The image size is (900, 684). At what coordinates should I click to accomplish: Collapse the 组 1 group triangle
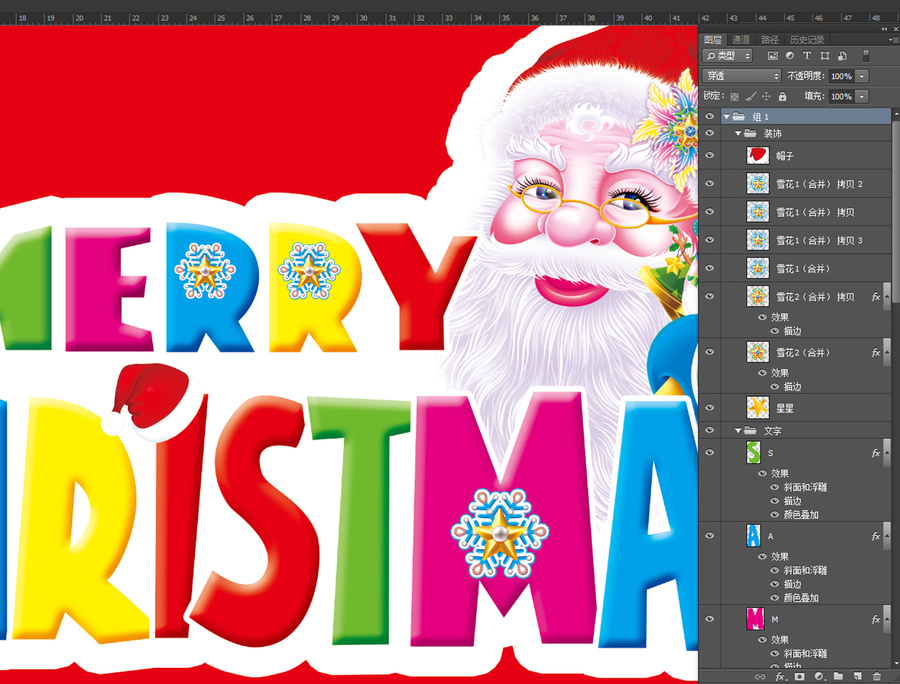click(727, 116)
